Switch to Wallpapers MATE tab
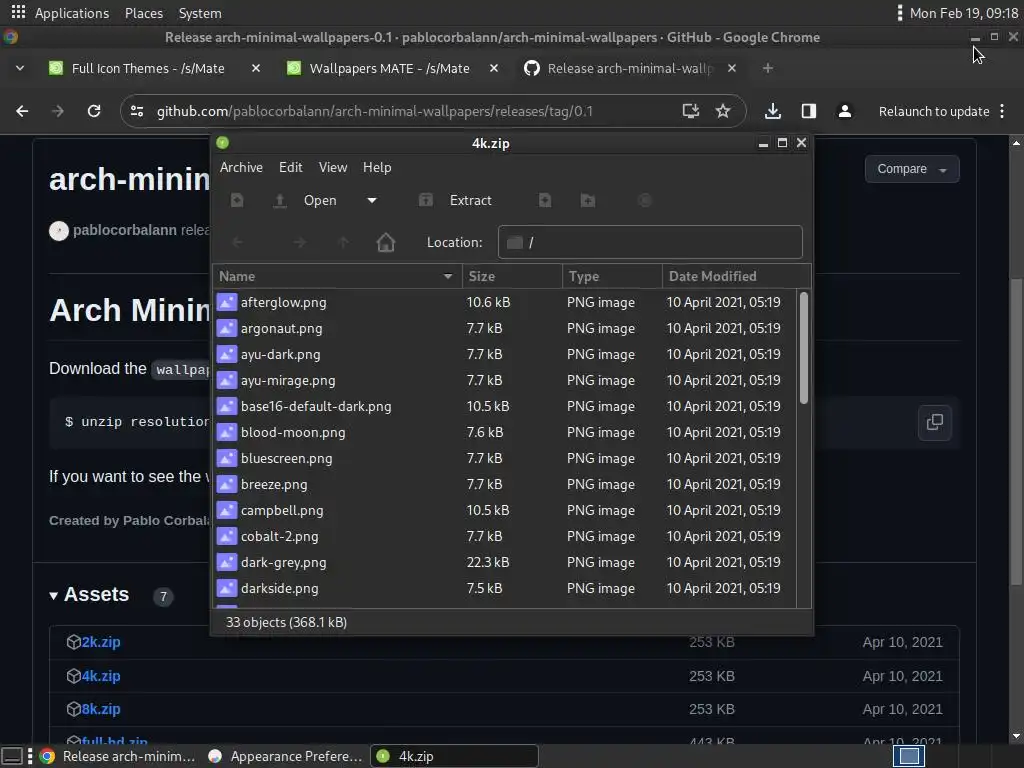 tap(389, 68)
